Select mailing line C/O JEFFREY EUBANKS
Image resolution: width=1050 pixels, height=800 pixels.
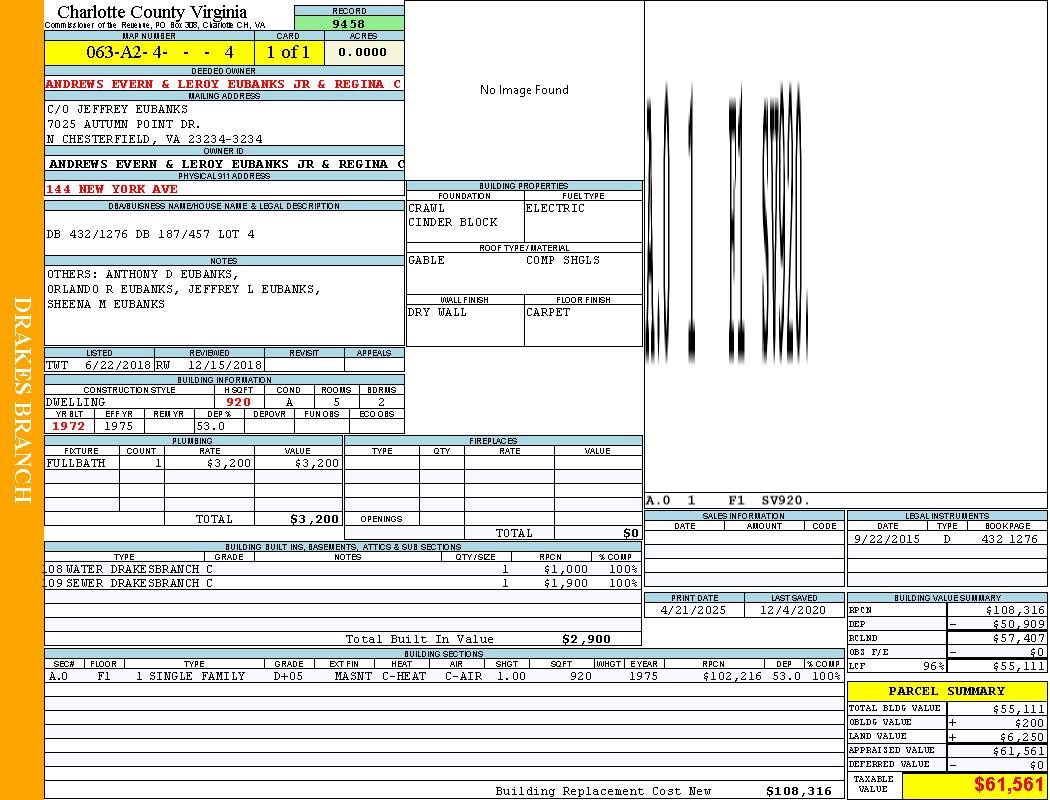[x=117, y=109]
